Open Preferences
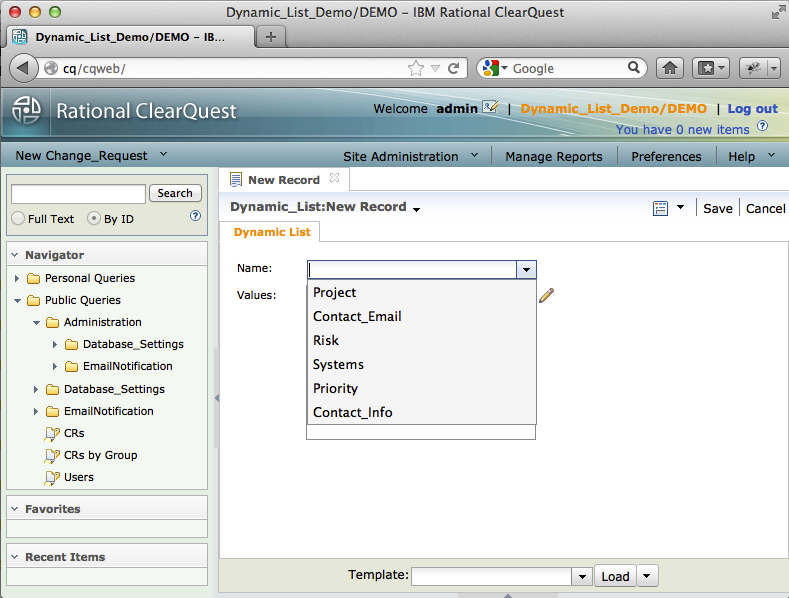Screen dimensions: 789x598 (x=666, y=157)
